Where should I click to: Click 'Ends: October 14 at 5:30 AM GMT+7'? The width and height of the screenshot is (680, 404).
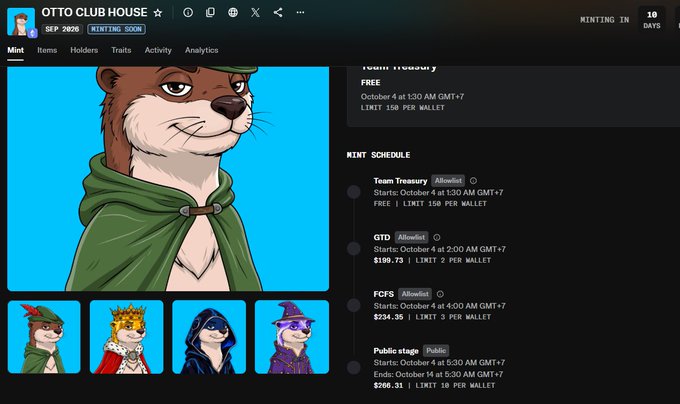point(438,374)
